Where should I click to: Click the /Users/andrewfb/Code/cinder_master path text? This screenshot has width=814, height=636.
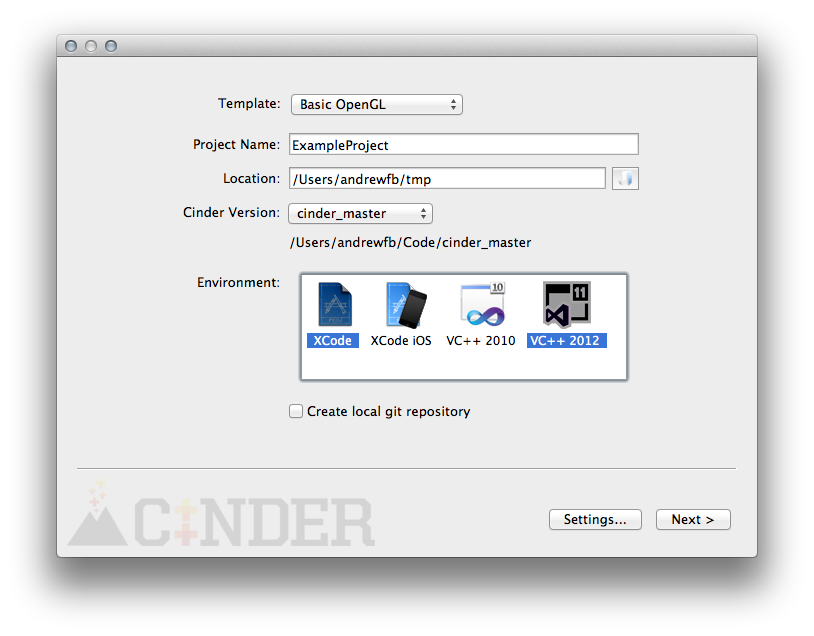click(x=411, y=242)
